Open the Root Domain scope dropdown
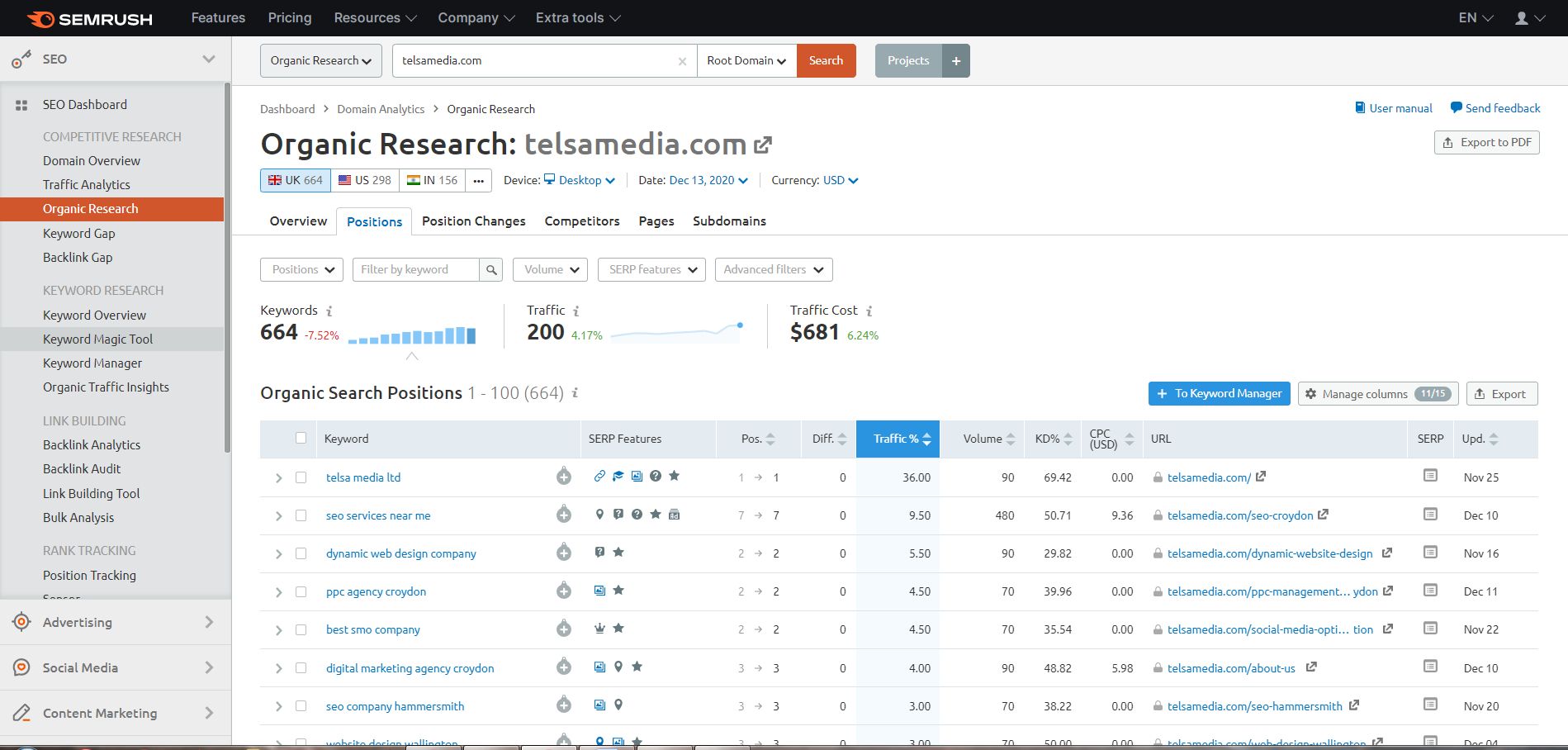 point(746,61)
